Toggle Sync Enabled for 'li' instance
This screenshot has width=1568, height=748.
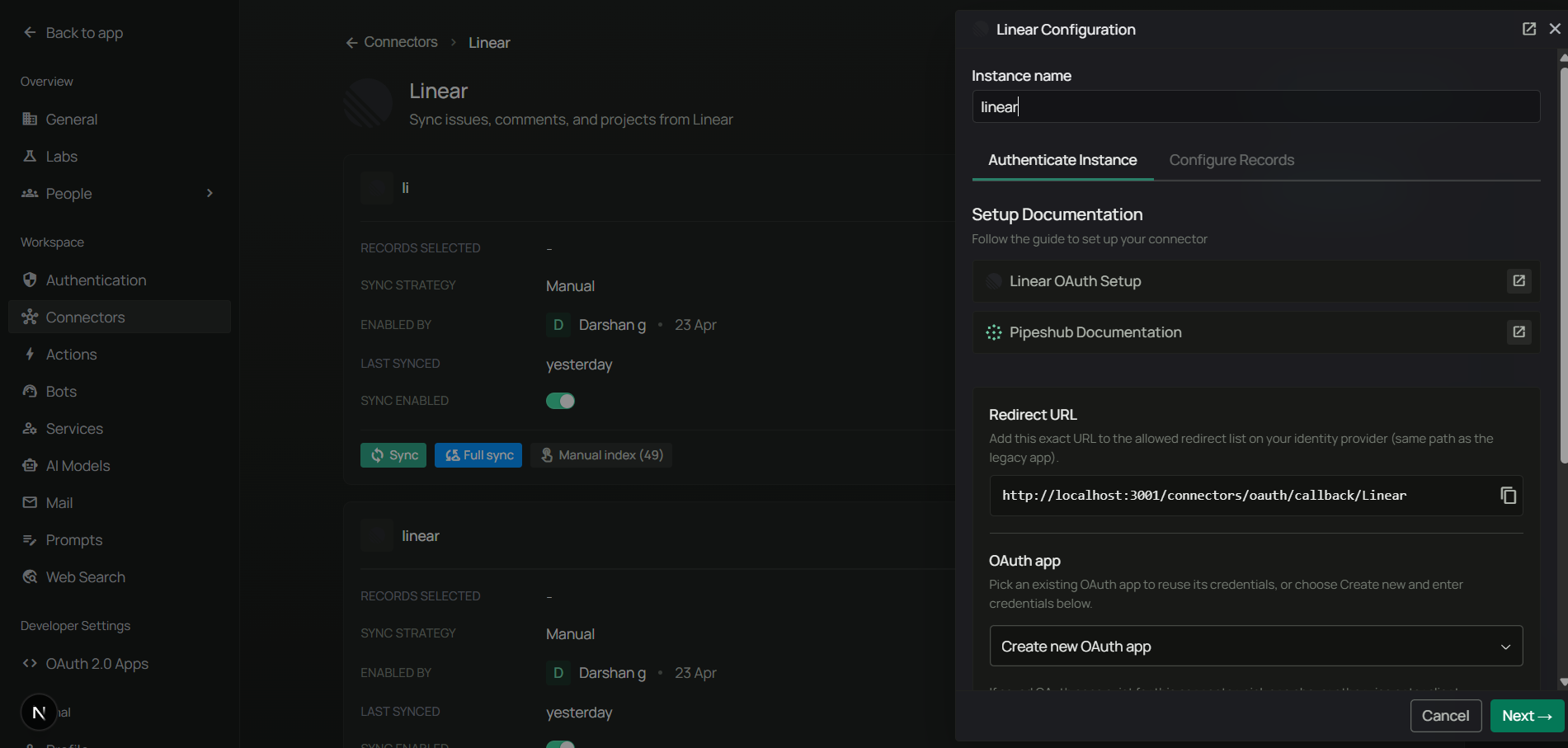pyautogui.click(x=561, y=401)
